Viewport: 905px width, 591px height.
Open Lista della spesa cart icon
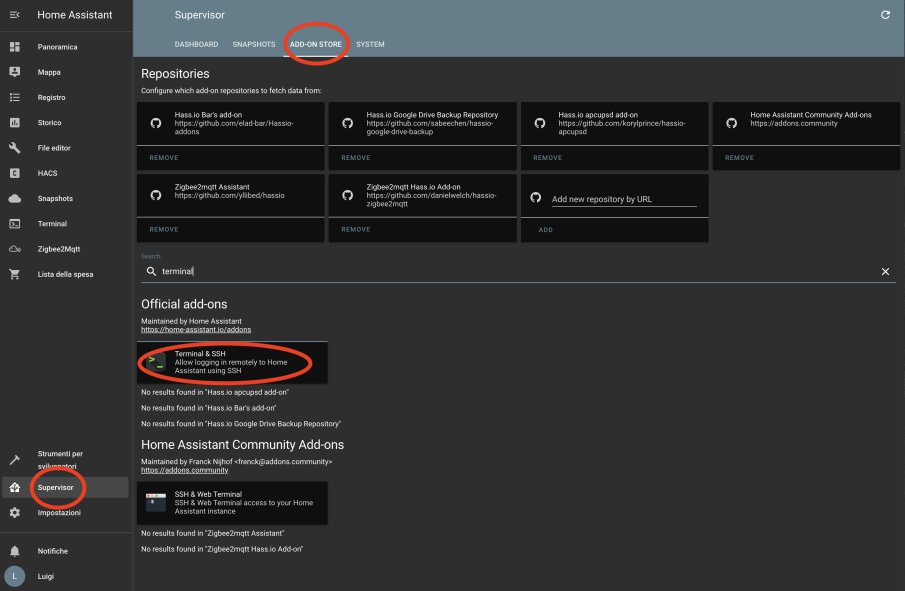pos(14,274)
